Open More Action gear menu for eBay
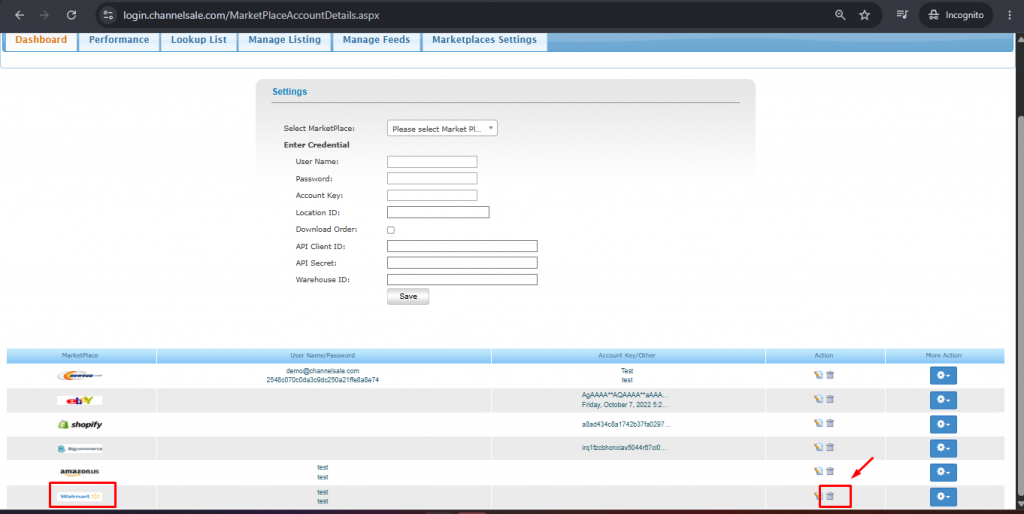 tap(943, 400)
